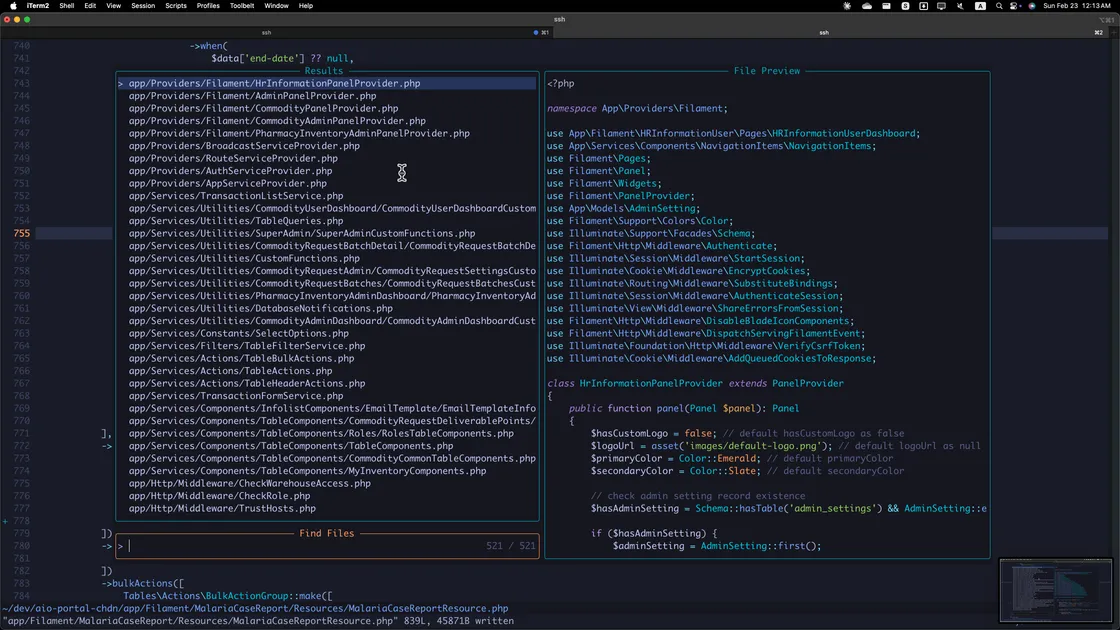This screenshot has height=630, width=1120.
Task: Open the Help menu
Action: pos(306,6)
